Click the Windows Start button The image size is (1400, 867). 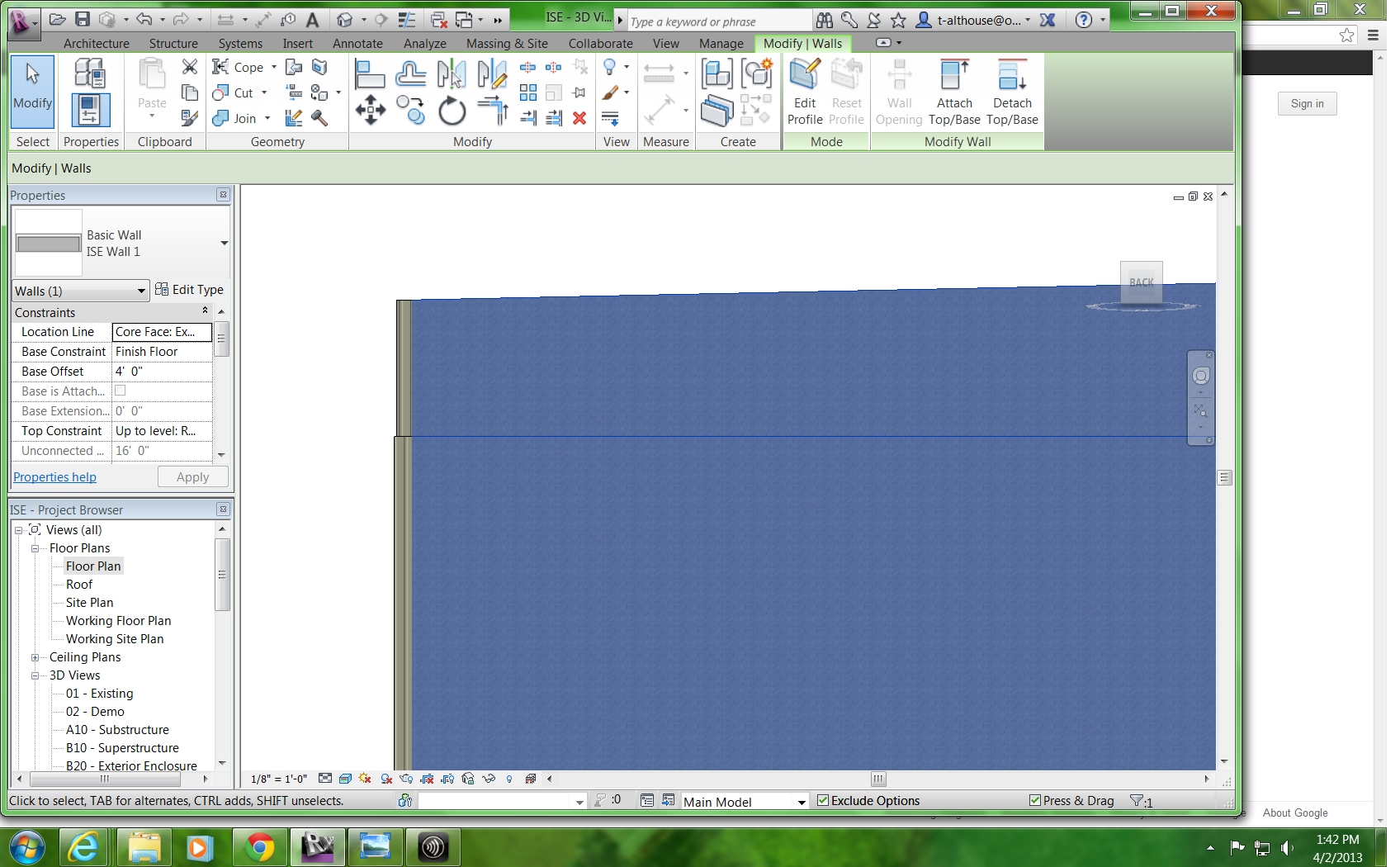(x=27, y=847)
